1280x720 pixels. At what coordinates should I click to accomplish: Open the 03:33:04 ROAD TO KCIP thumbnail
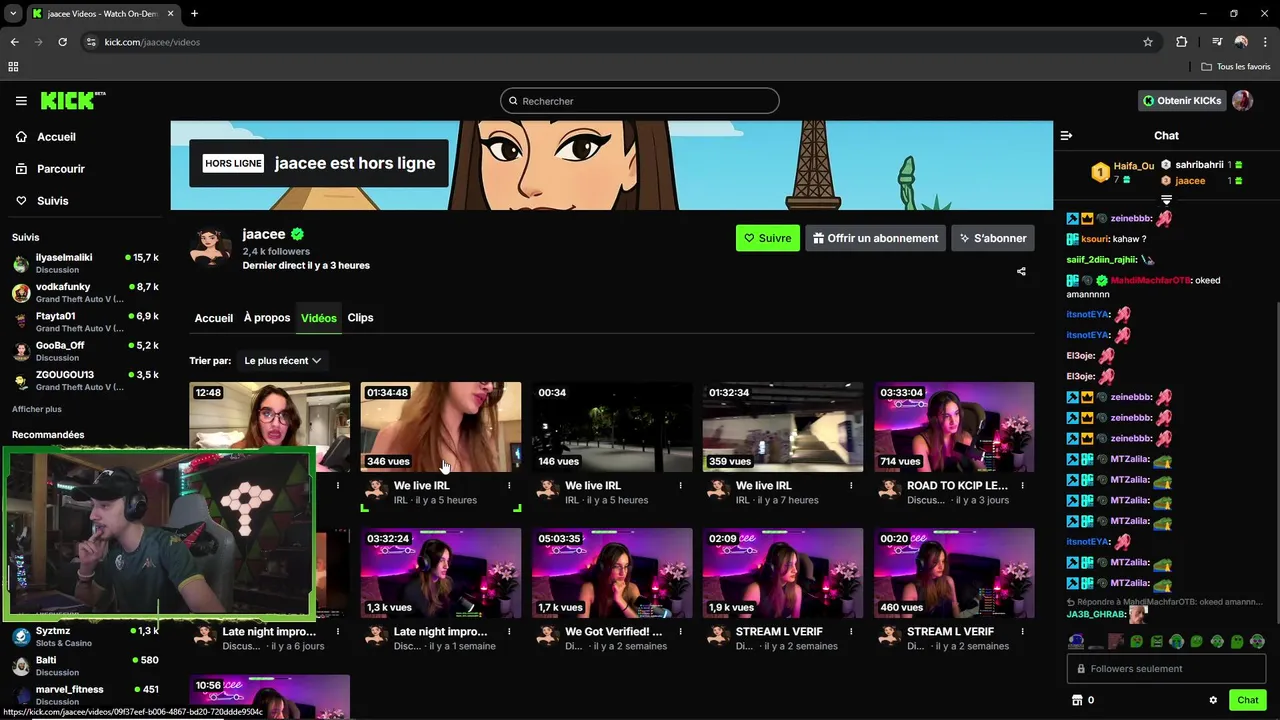tap(954, 427)
